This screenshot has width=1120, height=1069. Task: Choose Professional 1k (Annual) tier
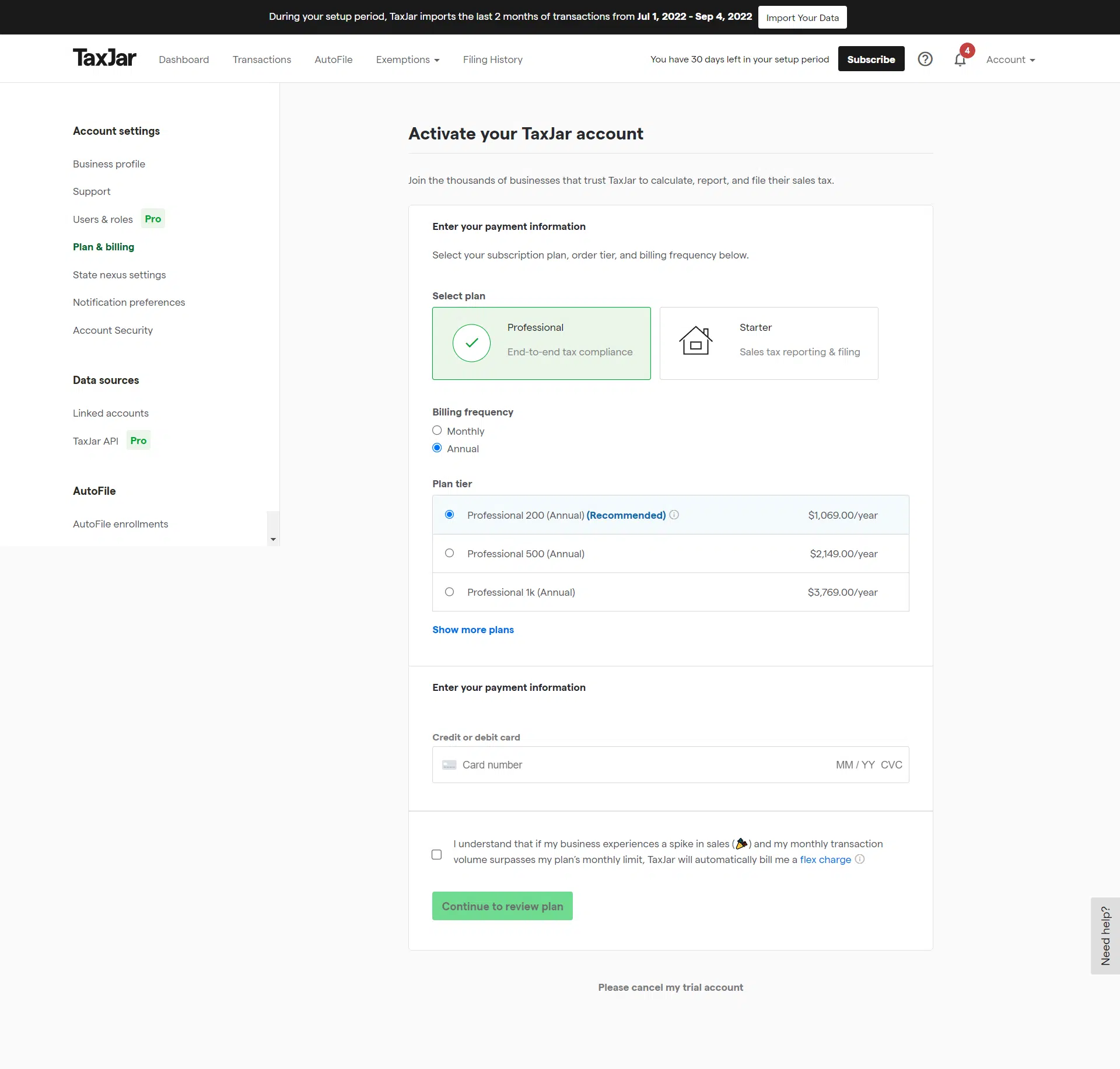tap(449, 592)
